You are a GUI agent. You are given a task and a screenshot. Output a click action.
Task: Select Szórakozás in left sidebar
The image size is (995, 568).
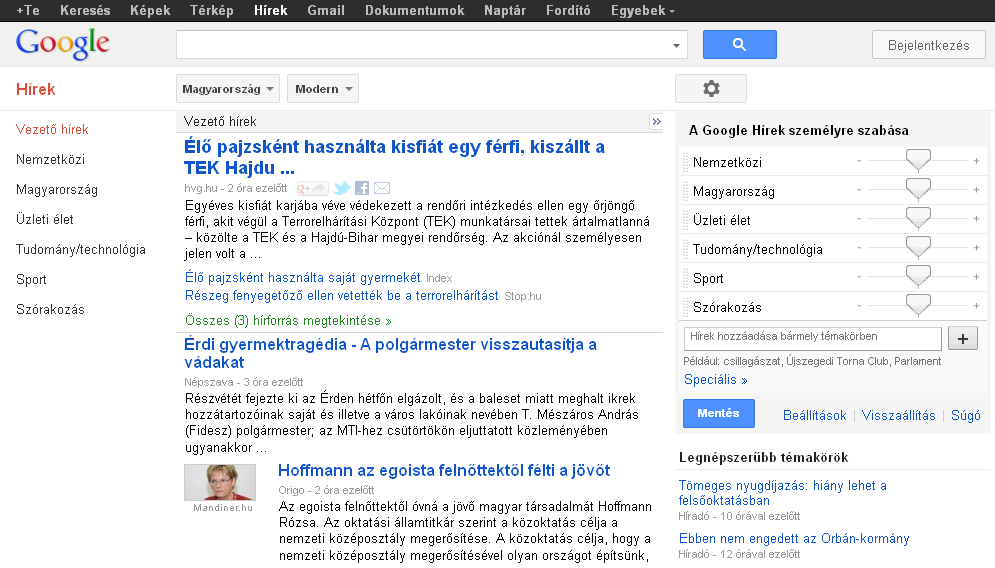[50, 310]
